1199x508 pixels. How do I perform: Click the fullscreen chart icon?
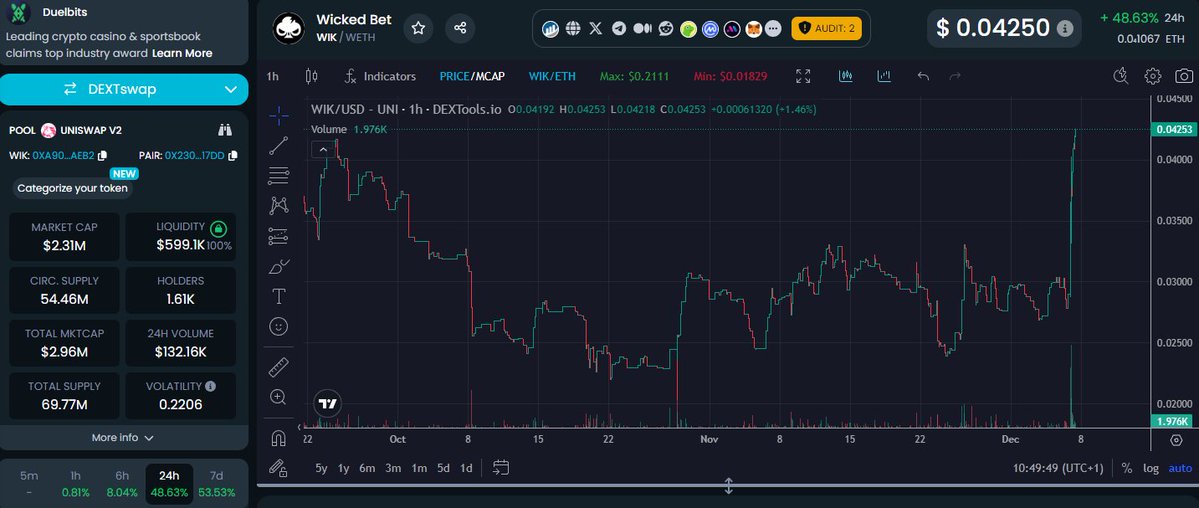[x=803, y=77]
